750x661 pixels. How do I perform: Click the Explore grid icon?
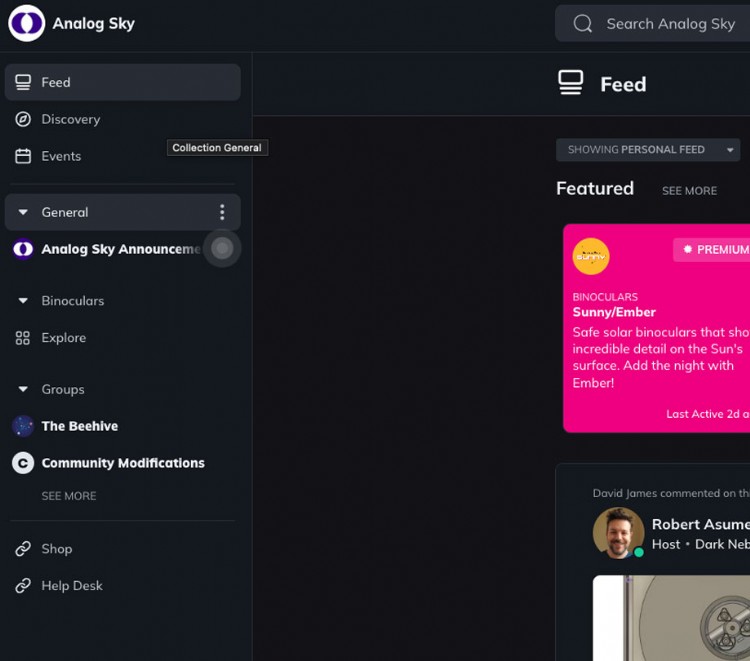[23, 338]
